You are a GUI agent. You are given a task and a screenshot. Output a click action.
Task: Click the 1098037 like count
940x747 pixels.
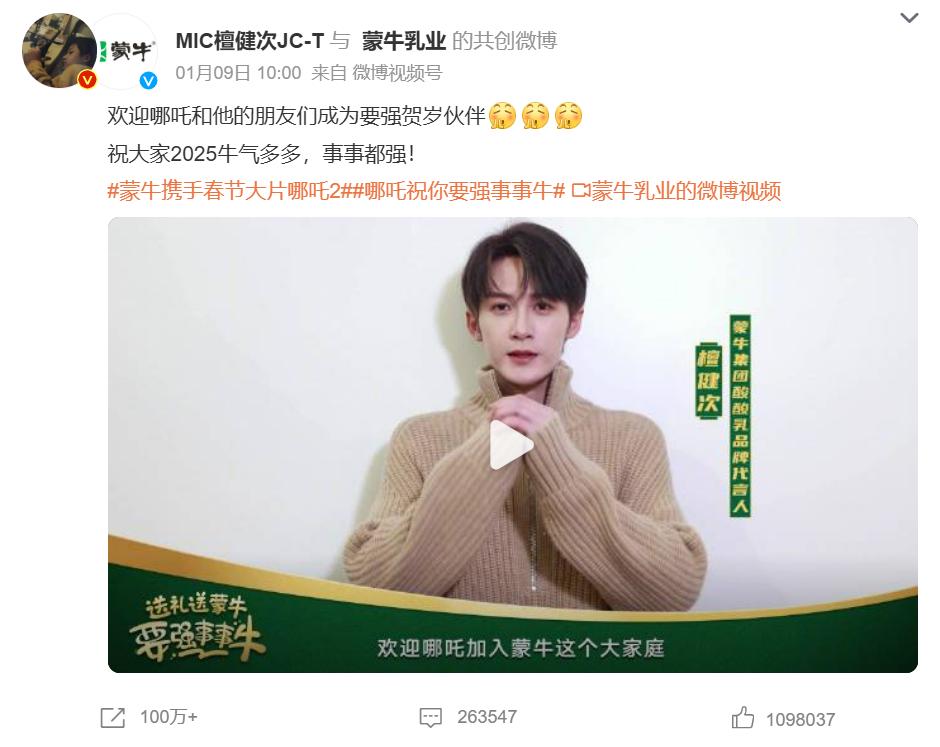click(x=800, y=719)
